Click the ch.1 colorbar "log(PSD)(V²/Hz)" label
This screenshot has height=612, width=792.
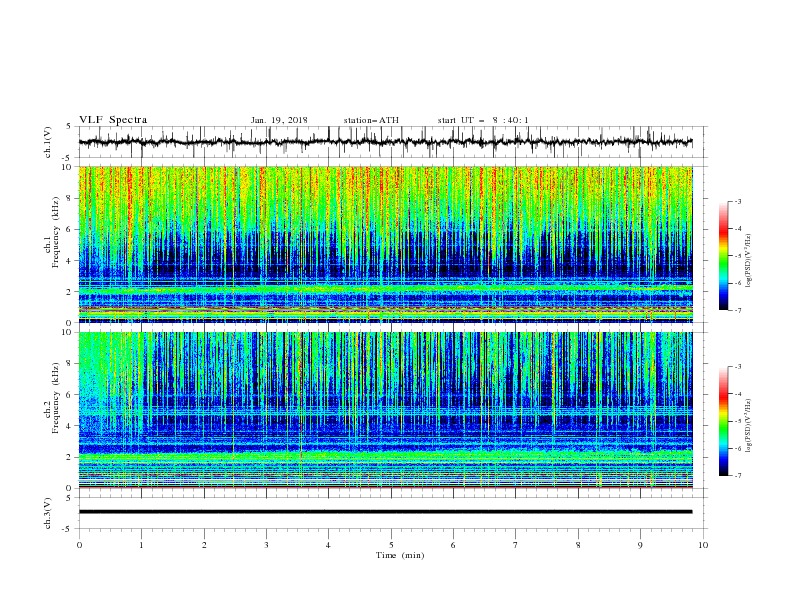[x=749, y=261]
